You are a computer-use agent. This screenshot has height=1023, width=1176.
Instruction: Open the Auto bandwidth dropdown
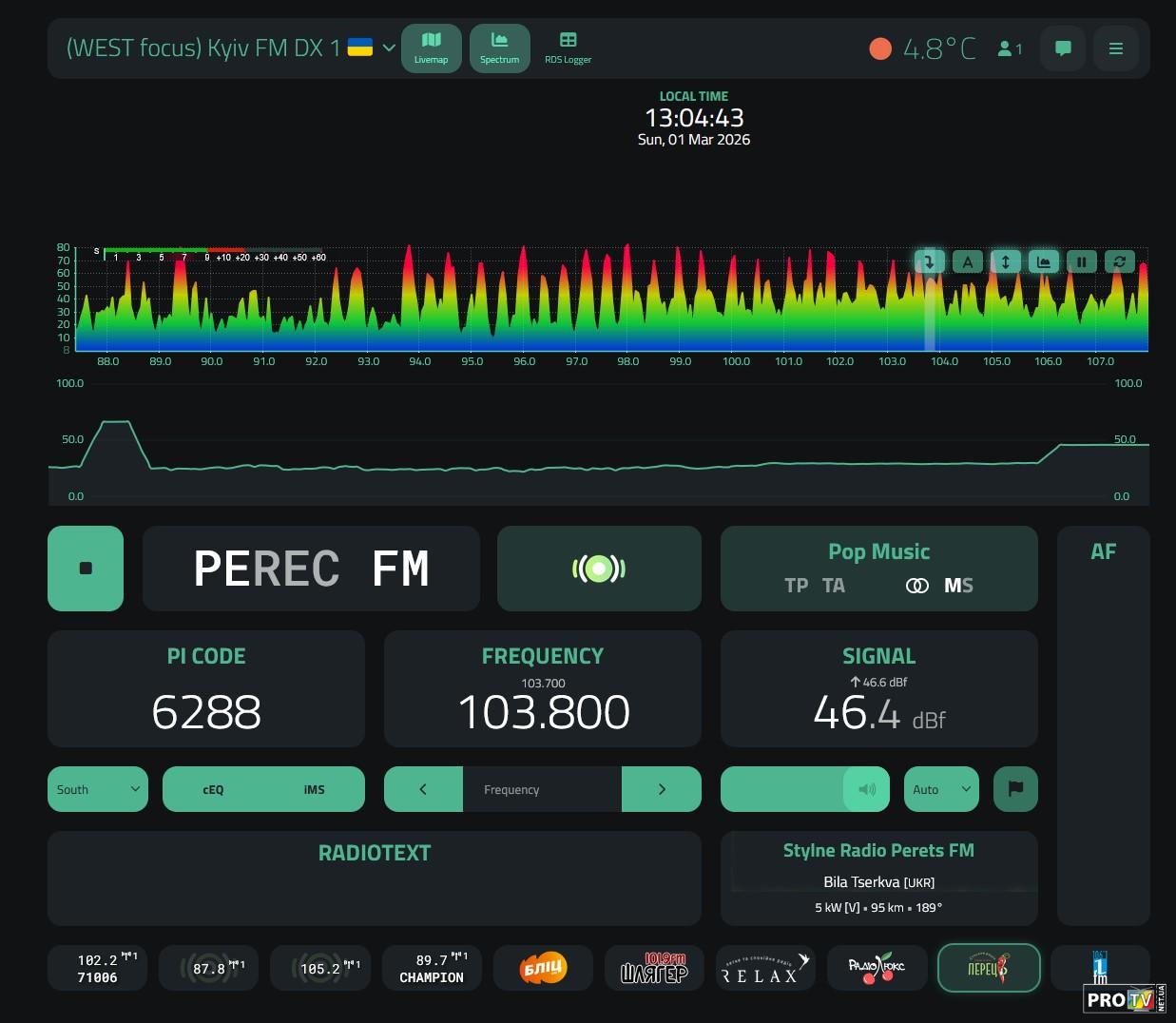tap(940, 789)
